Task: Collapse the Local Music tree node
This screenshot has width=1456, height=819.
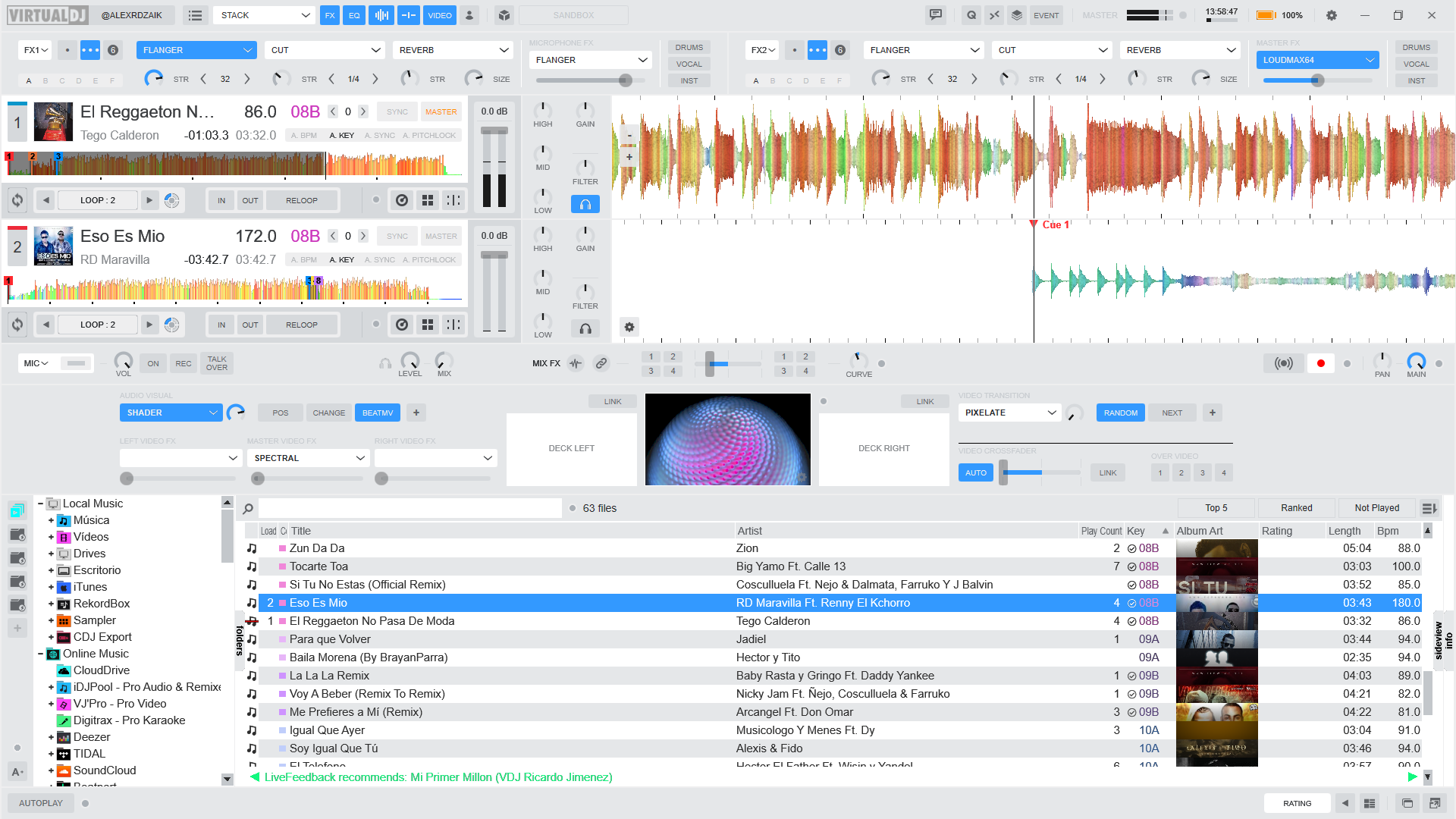Action: pos(40,504)
